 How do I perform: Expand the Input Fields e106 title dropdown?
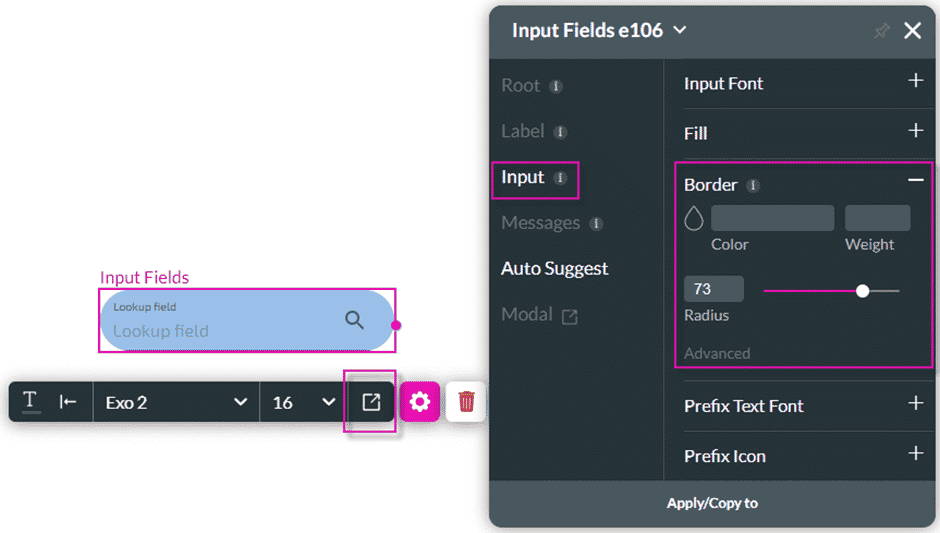[x=680, y=30]
